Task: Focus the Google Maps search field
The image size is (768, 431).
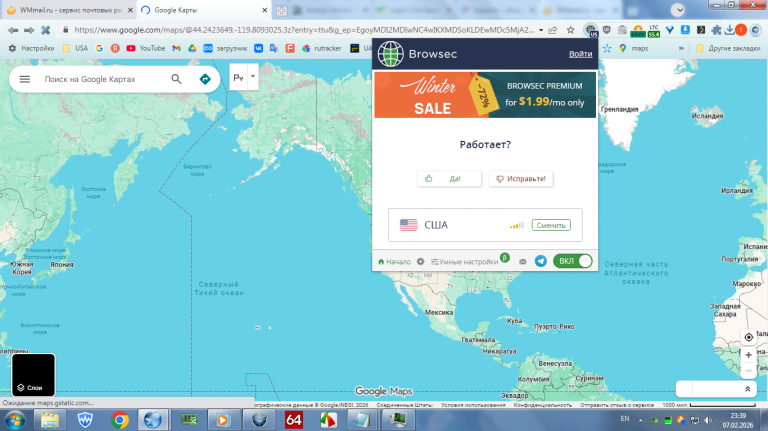Action: pyautogui.click(x=90, y=79)
